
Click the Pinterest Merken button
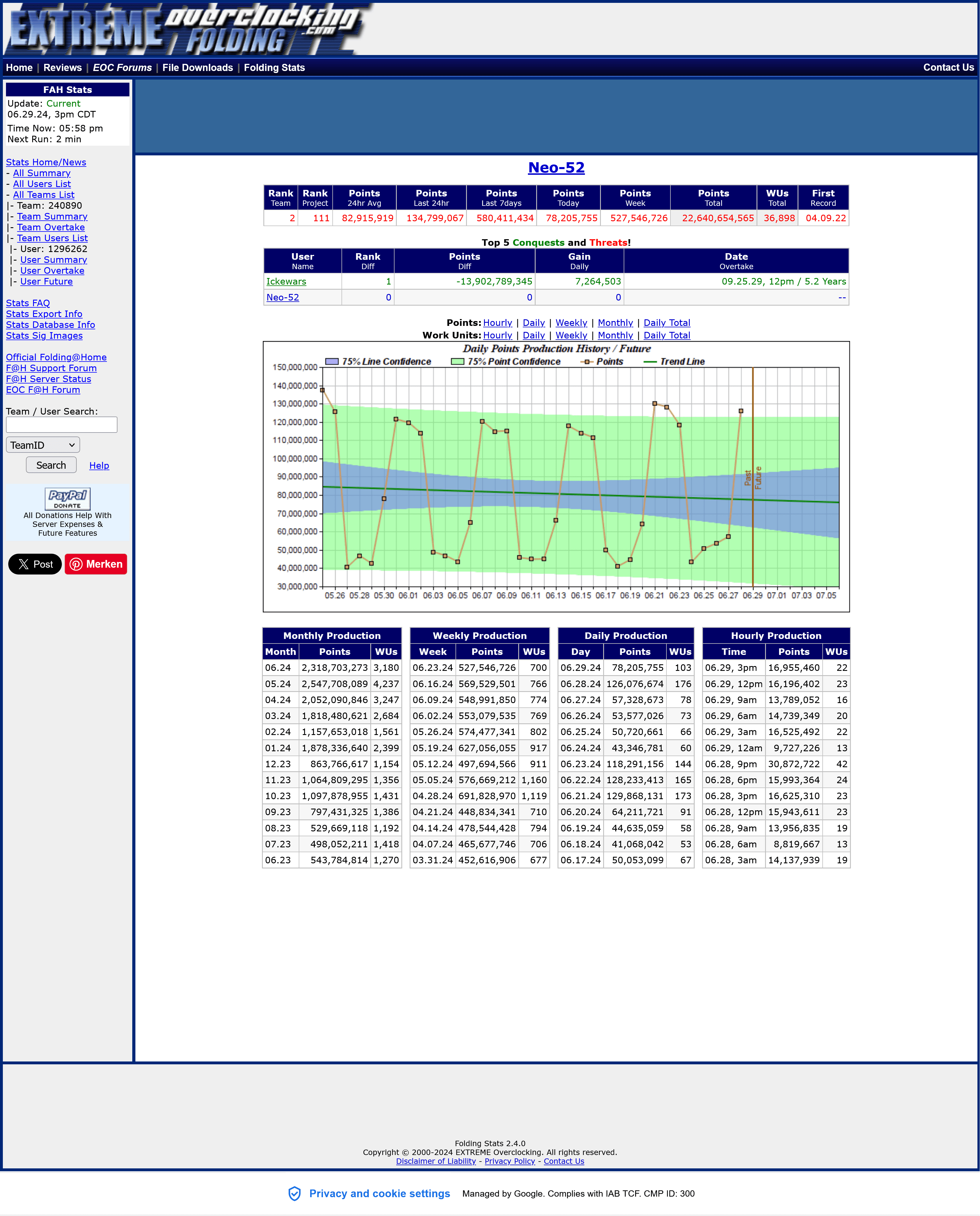pos(96,564)
